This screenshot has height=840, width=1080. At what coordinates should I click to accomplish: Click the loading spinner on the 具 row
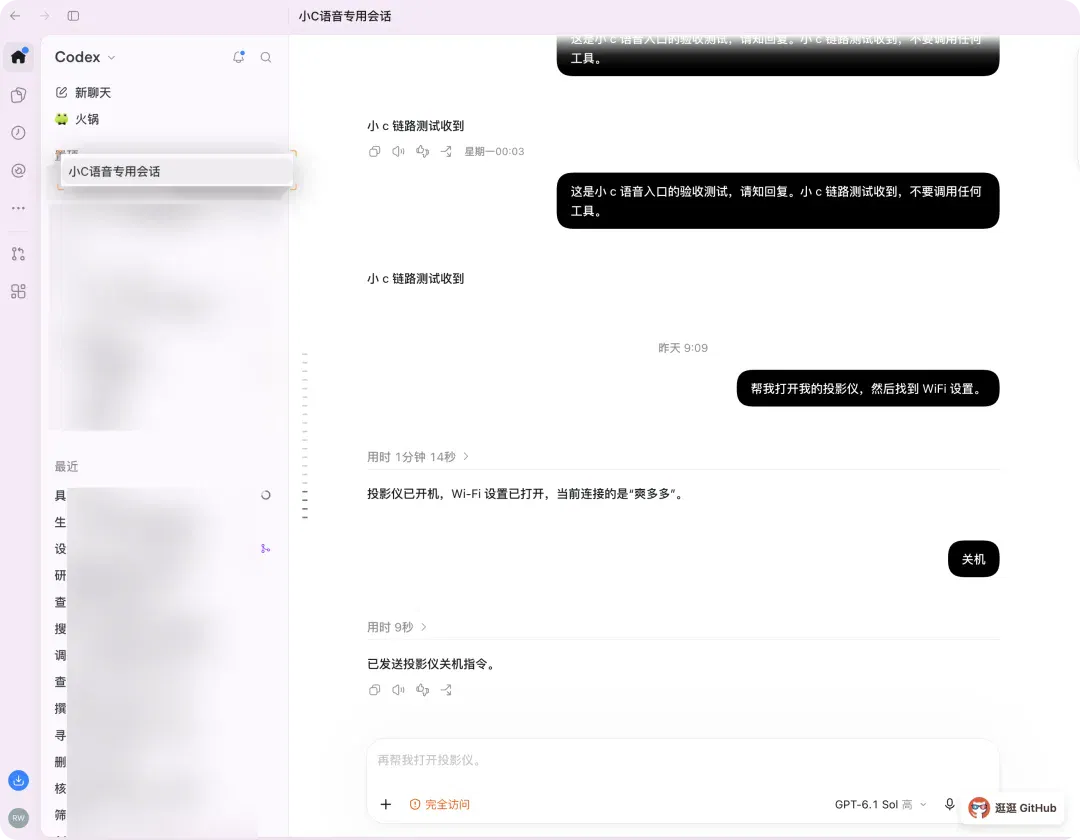(266, 495)
